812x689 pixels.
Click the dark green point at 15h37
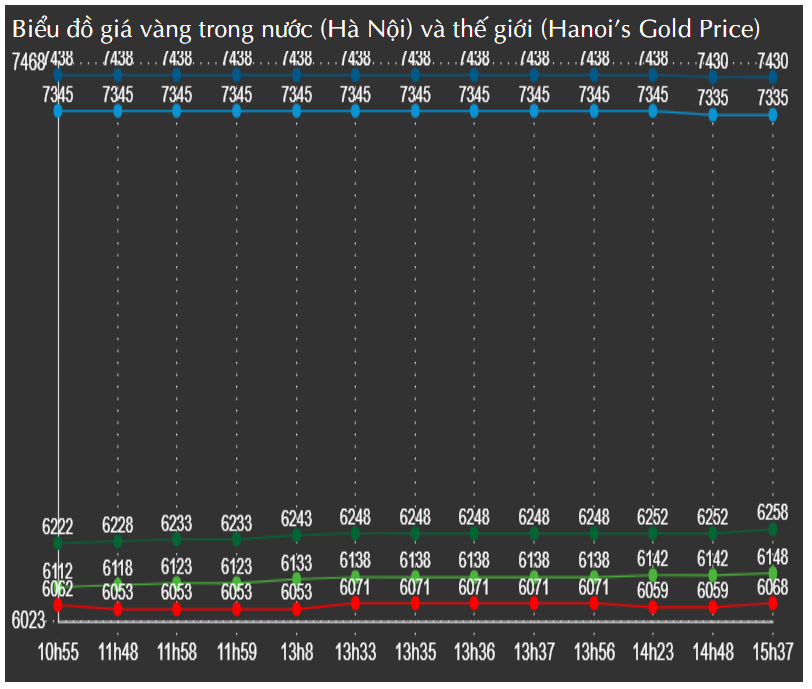tap(773, 529)
